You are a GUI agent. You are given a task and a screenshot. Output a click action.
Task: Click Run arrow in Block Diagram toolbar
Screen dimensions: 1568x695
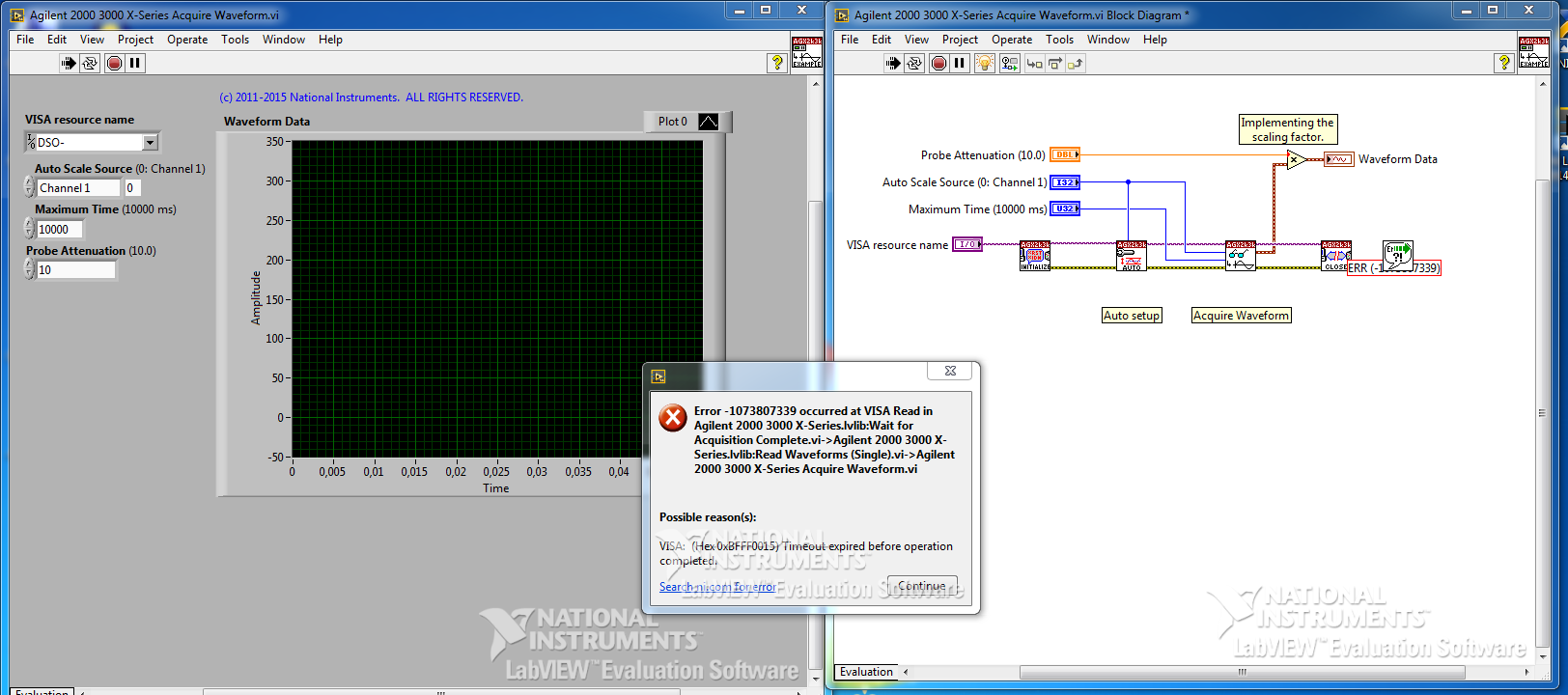click(893, 63)
